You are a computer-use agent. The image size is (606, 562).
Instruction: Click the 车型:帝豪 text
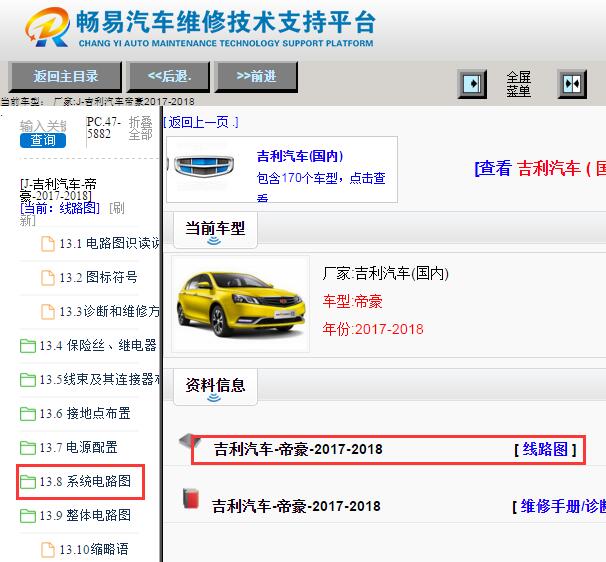click(352, 301)
